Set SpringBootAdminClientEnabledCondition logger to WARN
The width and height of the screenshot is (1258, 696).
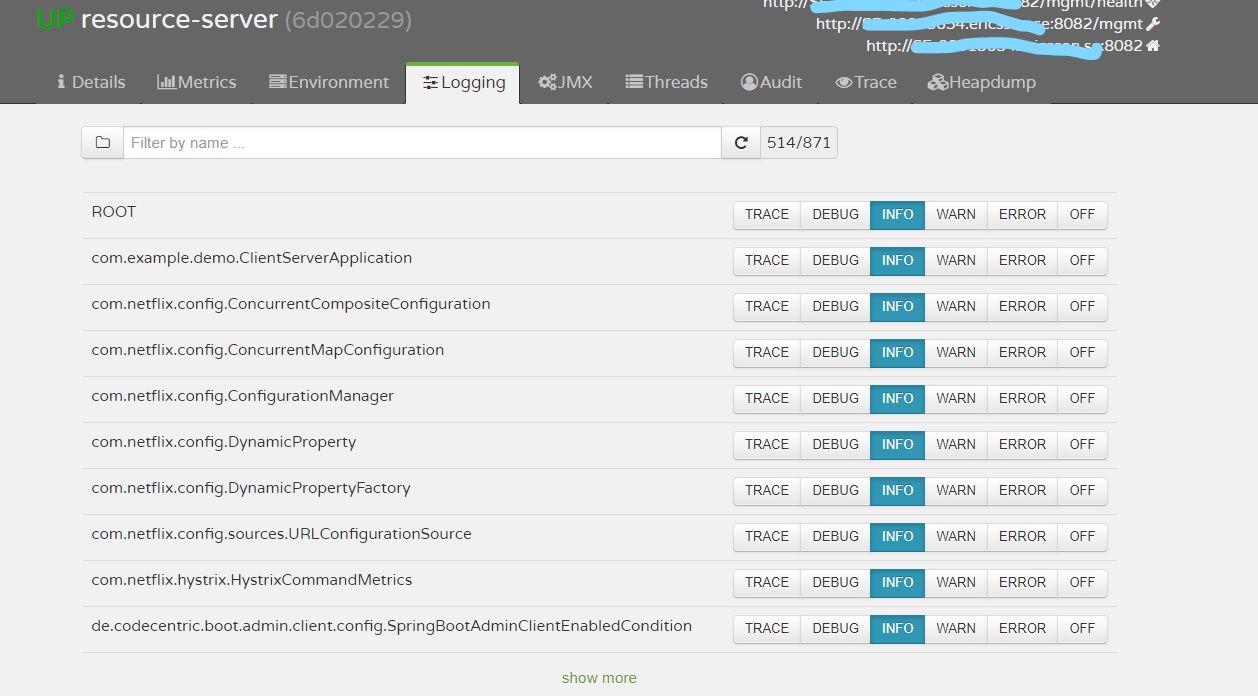pos(956,629)
